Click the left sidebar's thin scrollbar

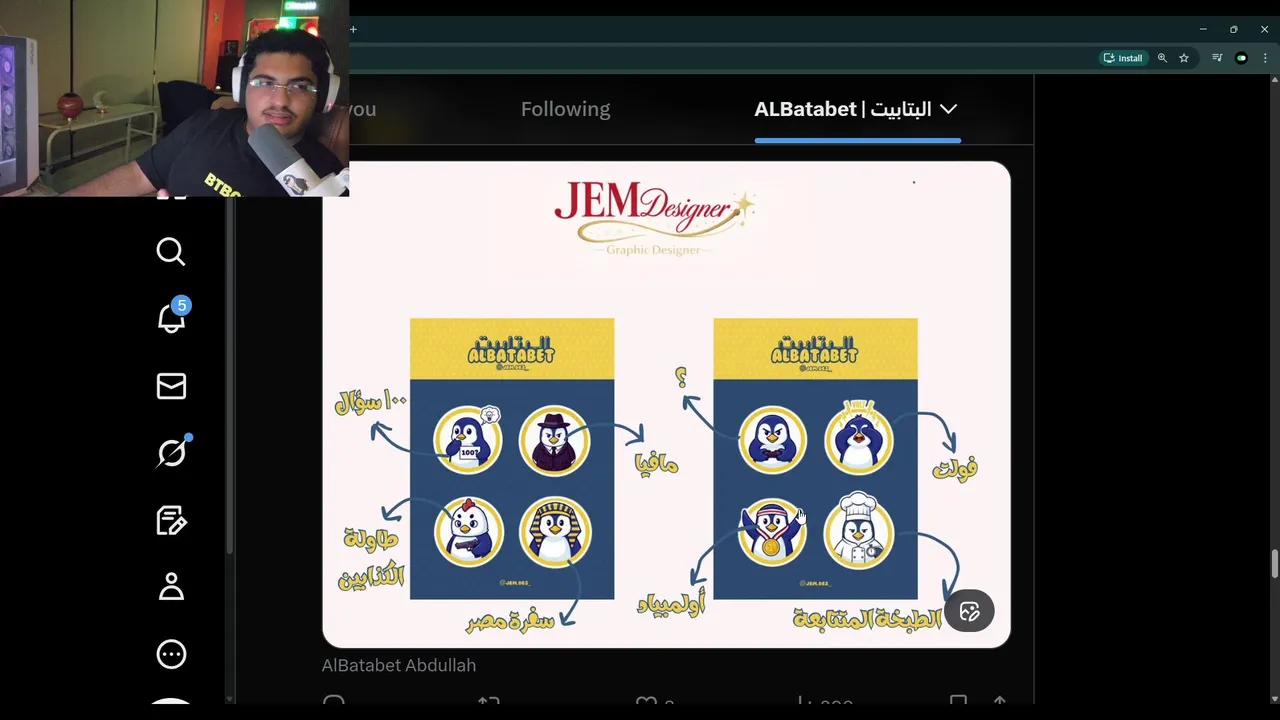(x=229, y=375)
